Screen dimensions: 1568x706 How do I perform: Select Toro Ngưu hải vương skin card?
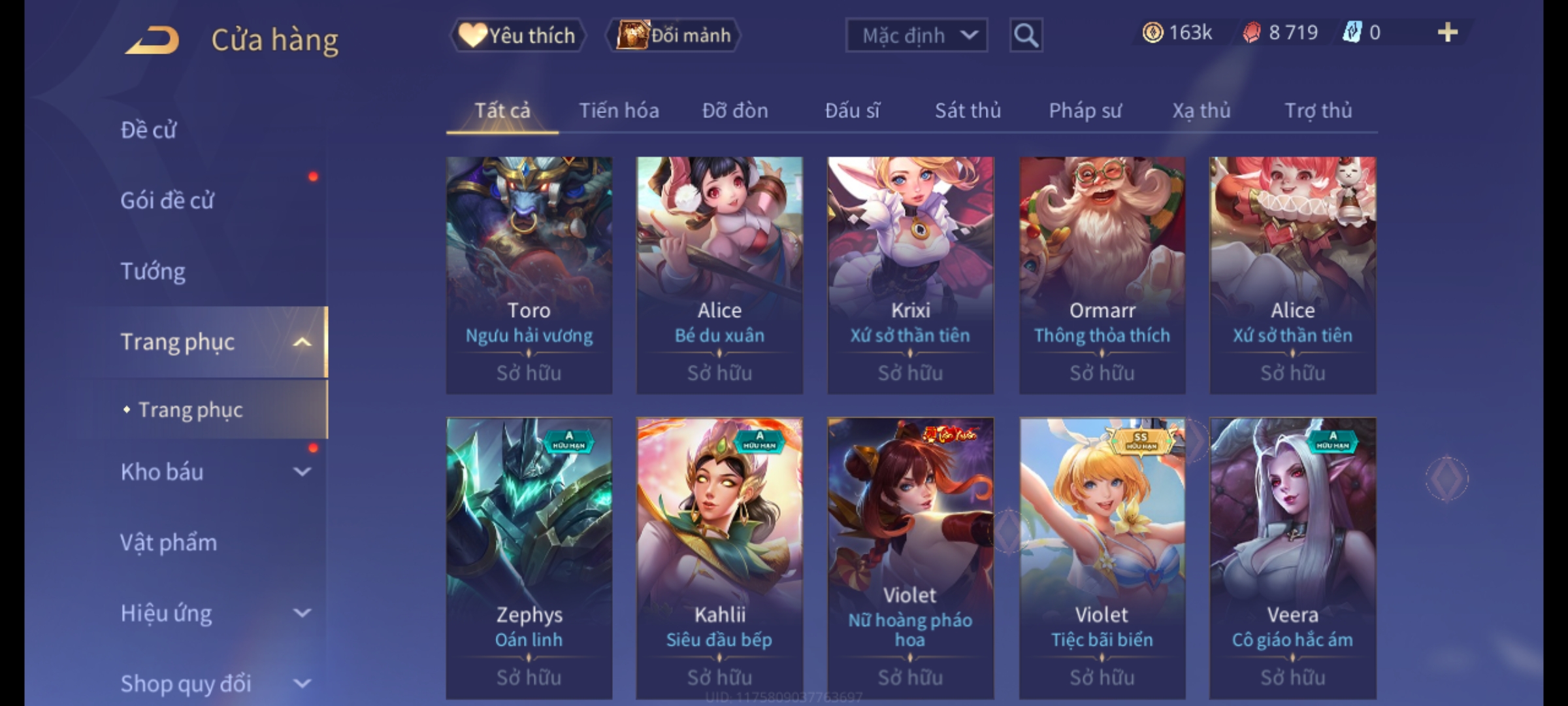click(529, 275)
